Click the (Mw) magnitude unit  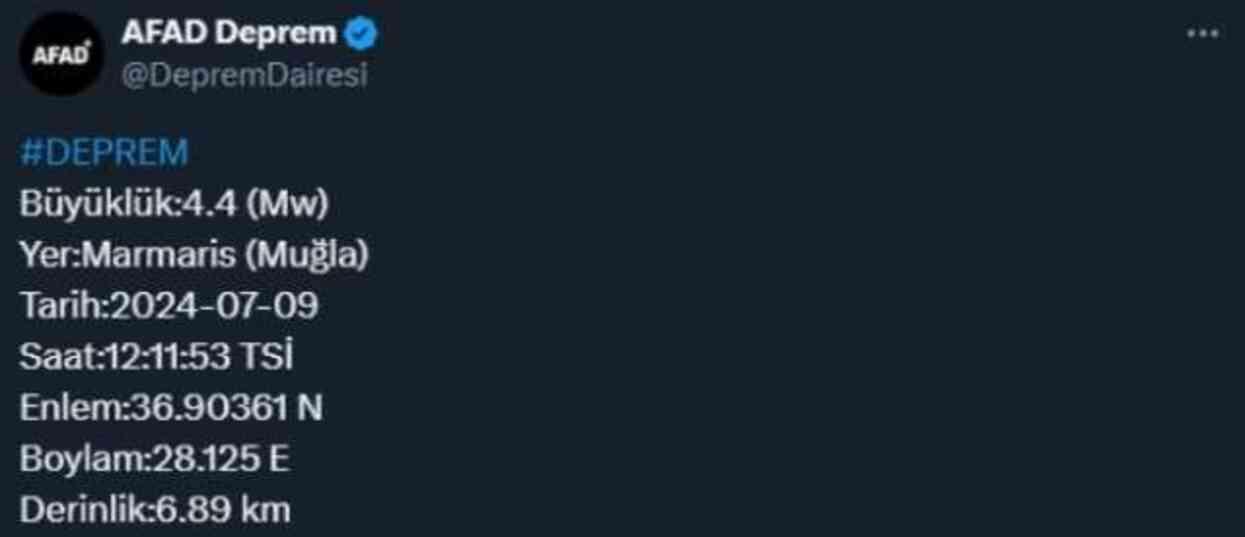288,204
